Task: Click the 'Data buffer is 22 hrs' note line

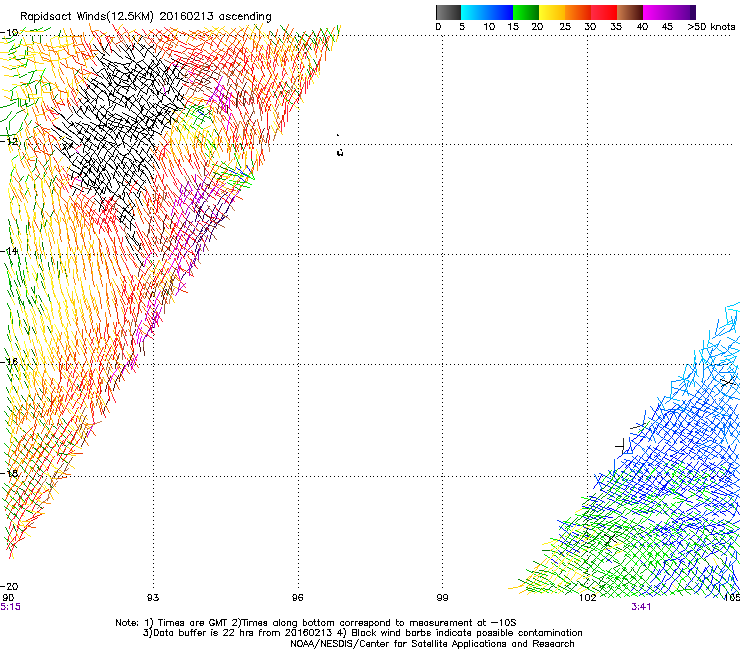Action: click(x=362, y=633)
